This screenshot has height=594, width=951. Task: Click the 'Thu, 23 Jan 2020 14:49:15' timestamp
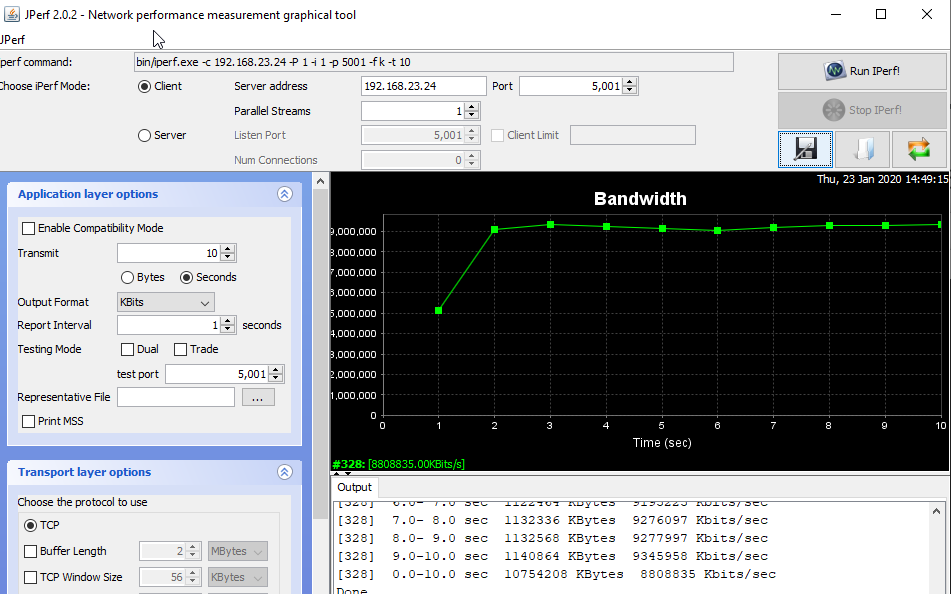[x=882, y=179]
